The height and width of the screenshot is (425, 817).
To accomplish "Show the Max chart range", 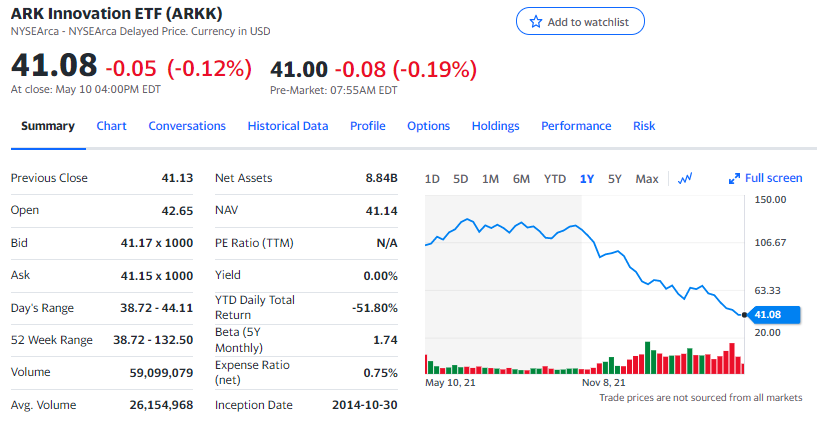I will pos(647,179).
